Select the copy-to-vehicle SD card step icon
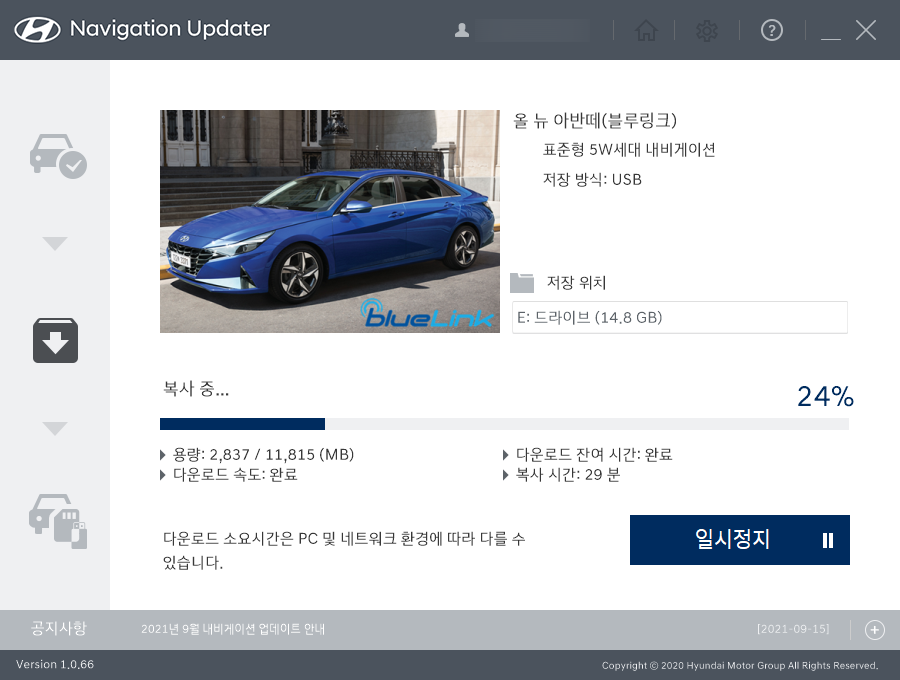The image size is (900, 680). [x=58, y=521]
